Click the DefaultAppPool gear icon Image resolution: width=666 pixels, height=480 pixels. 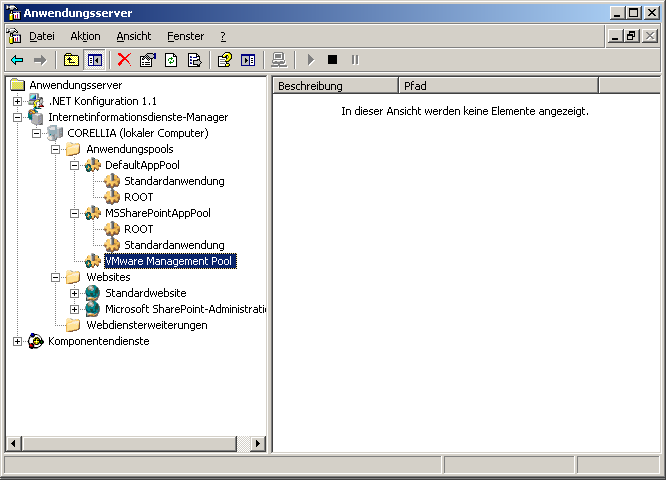93,165
